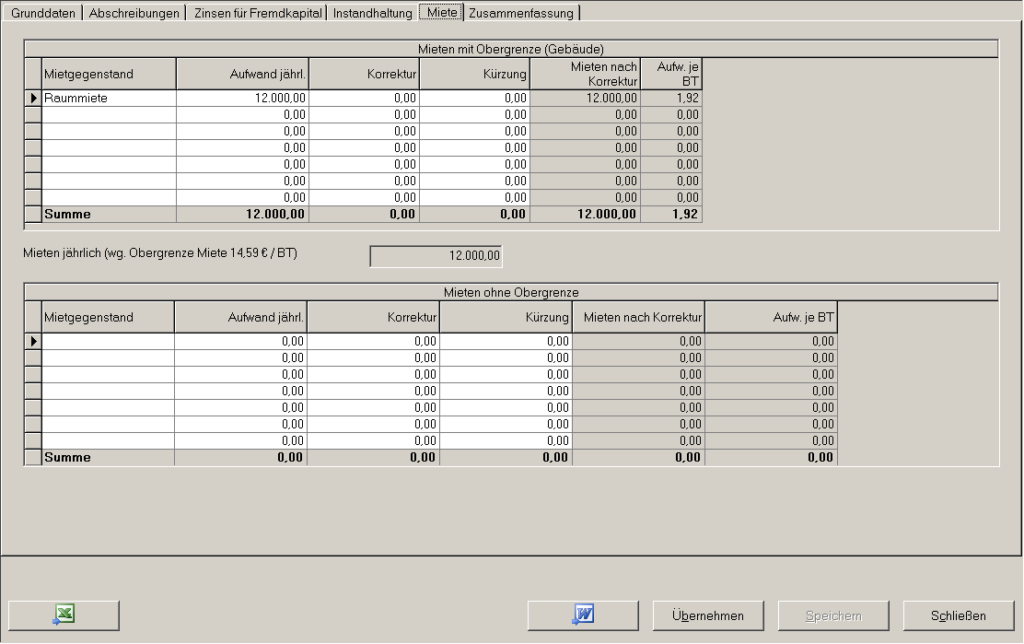Click Mietgegenstand header in Mieten mit Obergrenze table
This screenshot has width=1024, height=644.
coord(108,74)
